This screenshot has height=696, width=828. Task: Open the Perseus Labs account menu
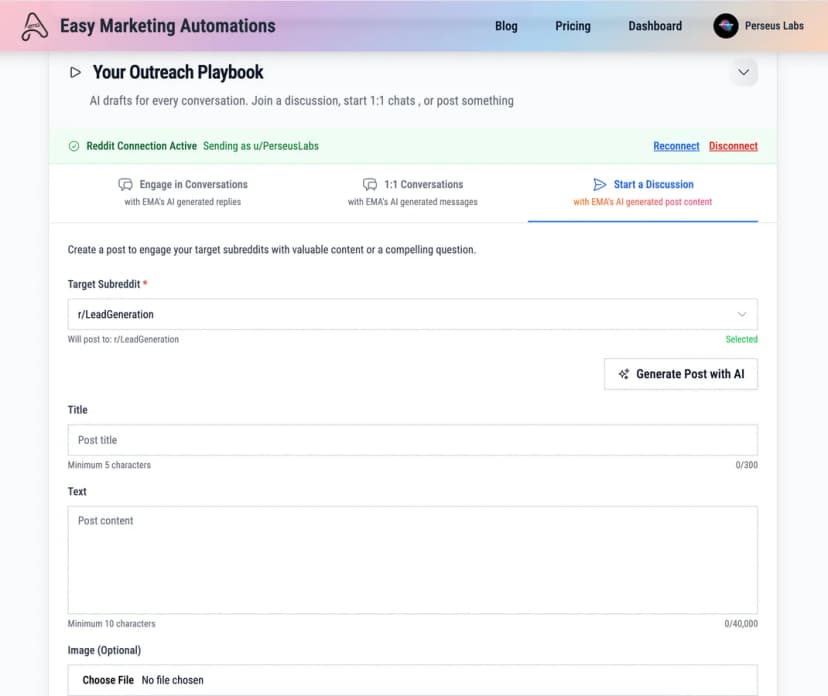click(x=758, y=25)
